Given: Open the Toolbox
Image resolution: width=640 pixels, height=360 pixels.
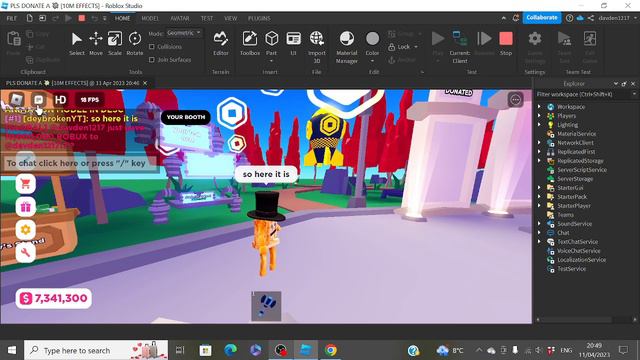Looking at the screenshot, I should (x=250, y=43).
